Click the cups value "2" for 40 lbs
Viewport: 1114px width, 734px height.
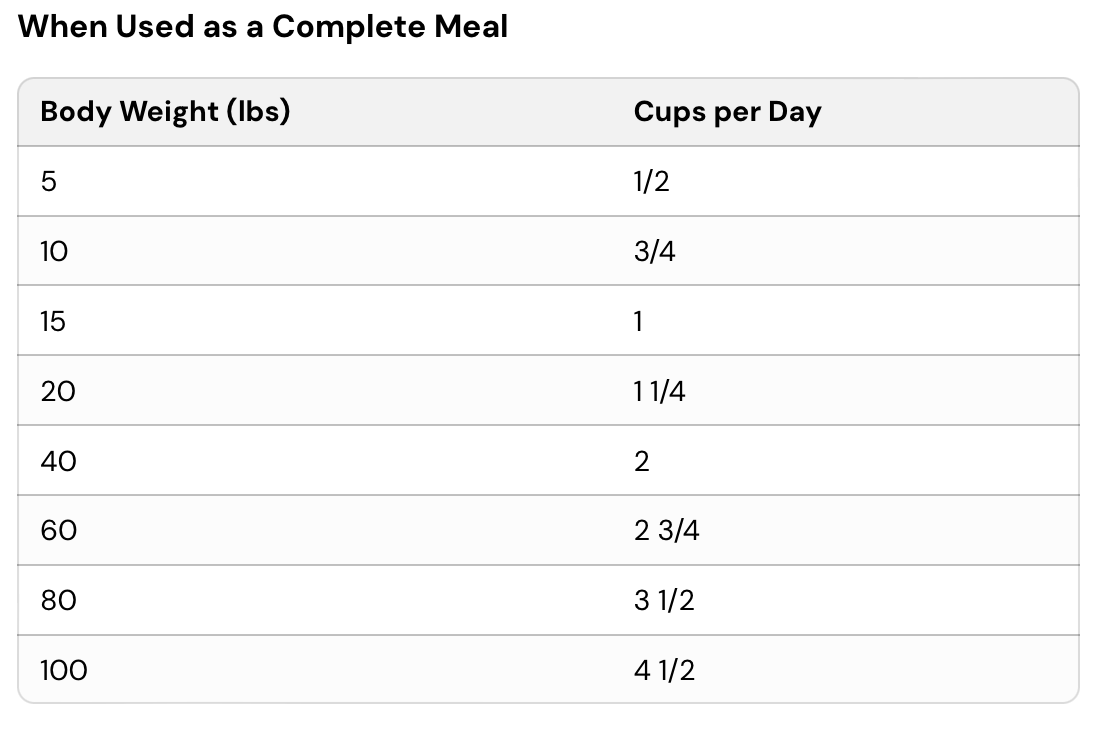point(641,461)
